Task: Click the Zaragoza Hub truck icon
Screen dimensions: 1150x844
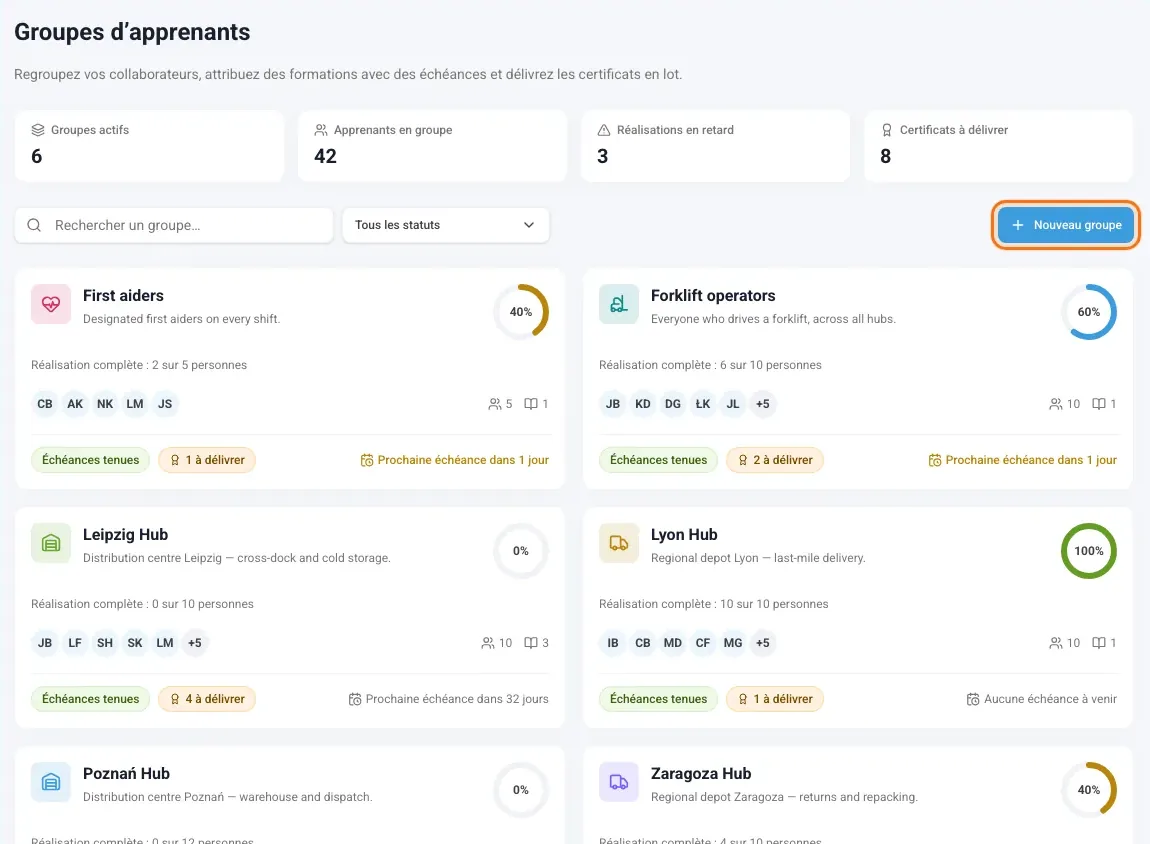Action: (619, 782)
